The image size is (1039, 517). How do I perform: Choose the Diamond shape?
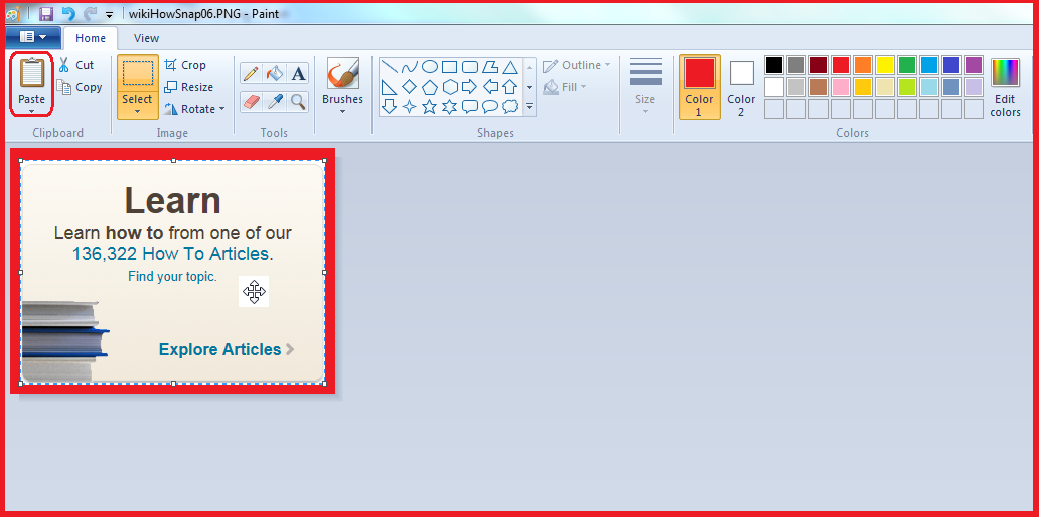pos(410,87)
